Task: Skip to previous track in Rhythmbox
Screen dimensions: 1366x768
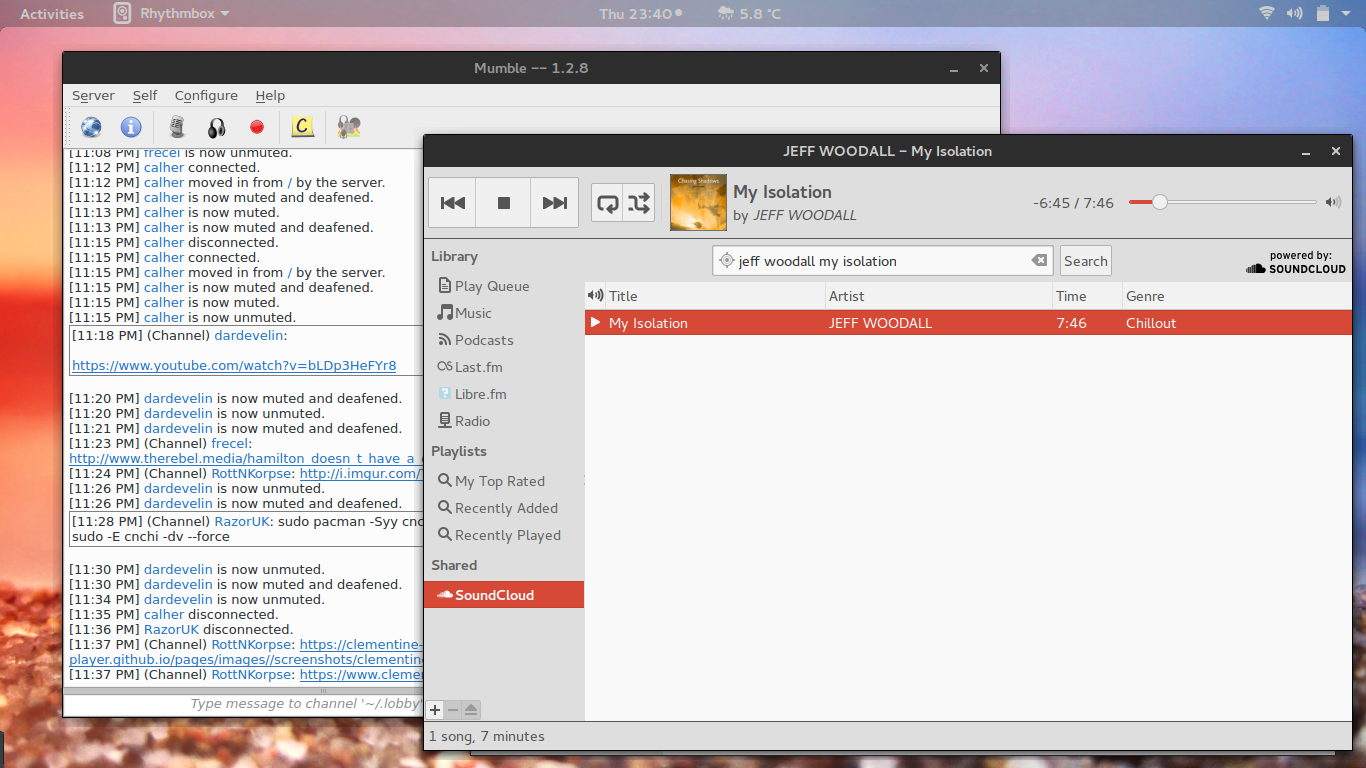Action: (453, 203)
